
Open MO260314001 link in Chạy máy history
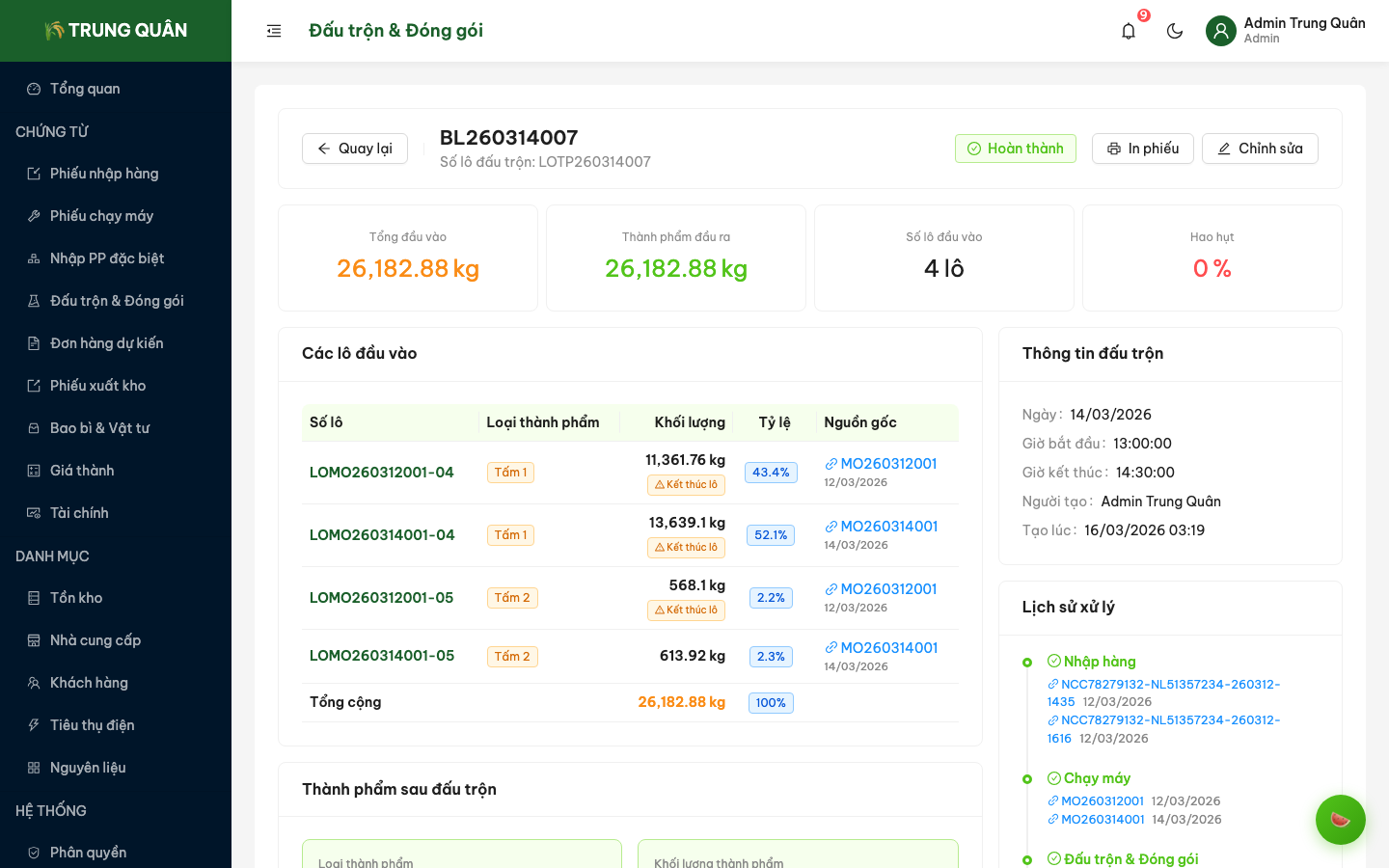[x=1103, y=820]
